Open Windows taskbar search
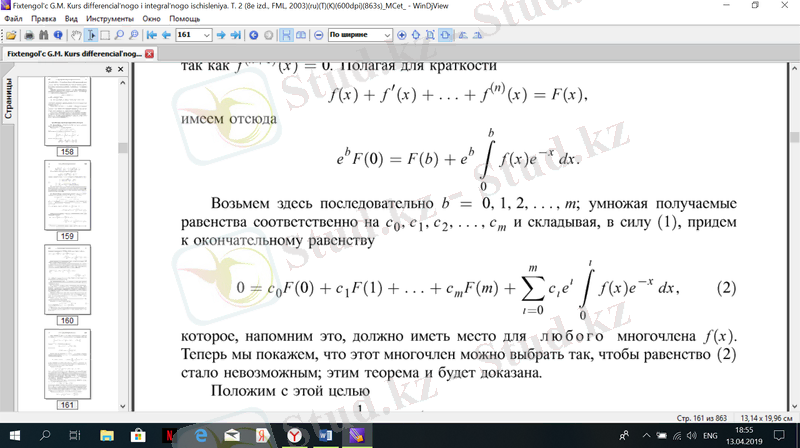Viewport: 800px width, 448px height. coord(45,435)
